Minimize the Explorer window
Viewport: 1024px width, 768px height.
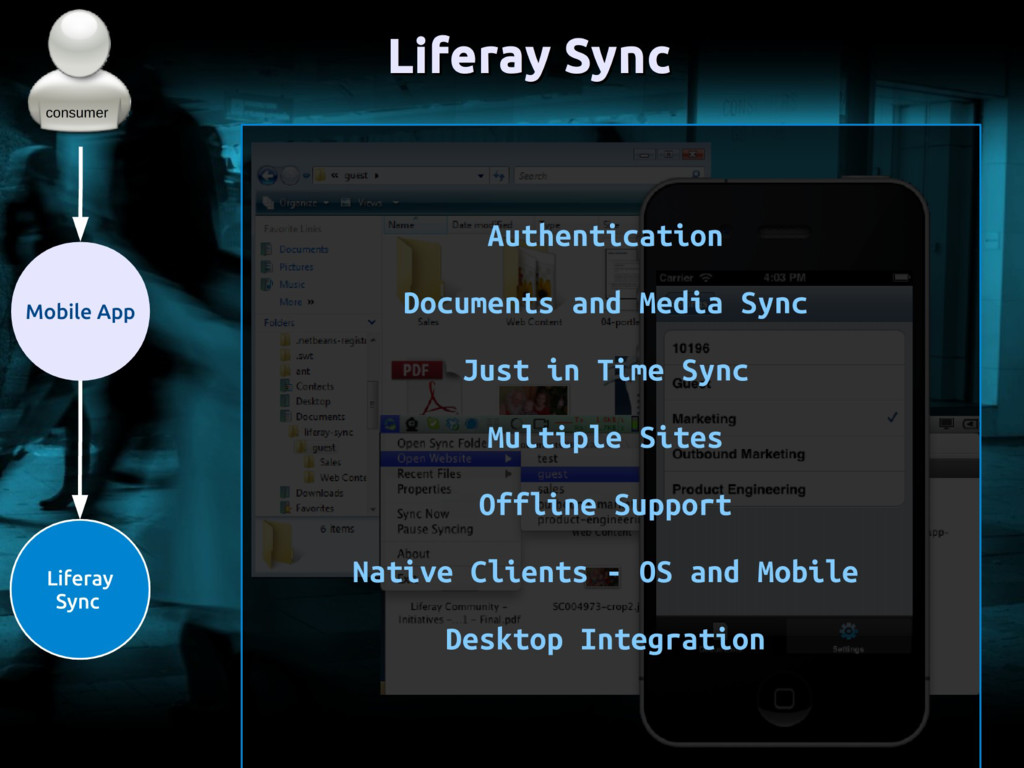(x=645, y=155)
